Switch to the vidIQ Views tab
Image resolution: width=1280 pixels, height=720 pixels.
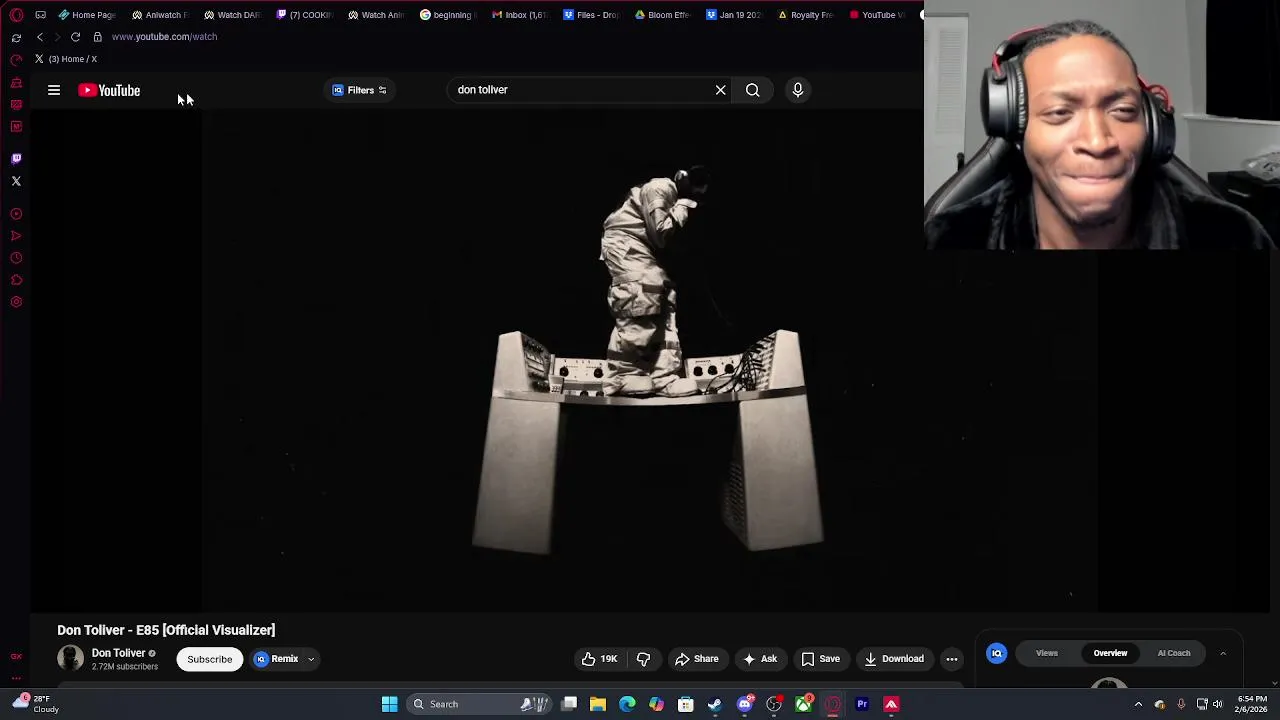(1047, 653)
